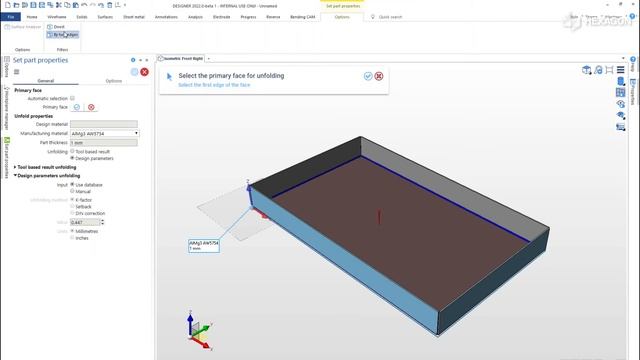This screenshot has width=640, height=360.
Task: Open the Surfaces ribbon tab
Action: click(105, 17)
